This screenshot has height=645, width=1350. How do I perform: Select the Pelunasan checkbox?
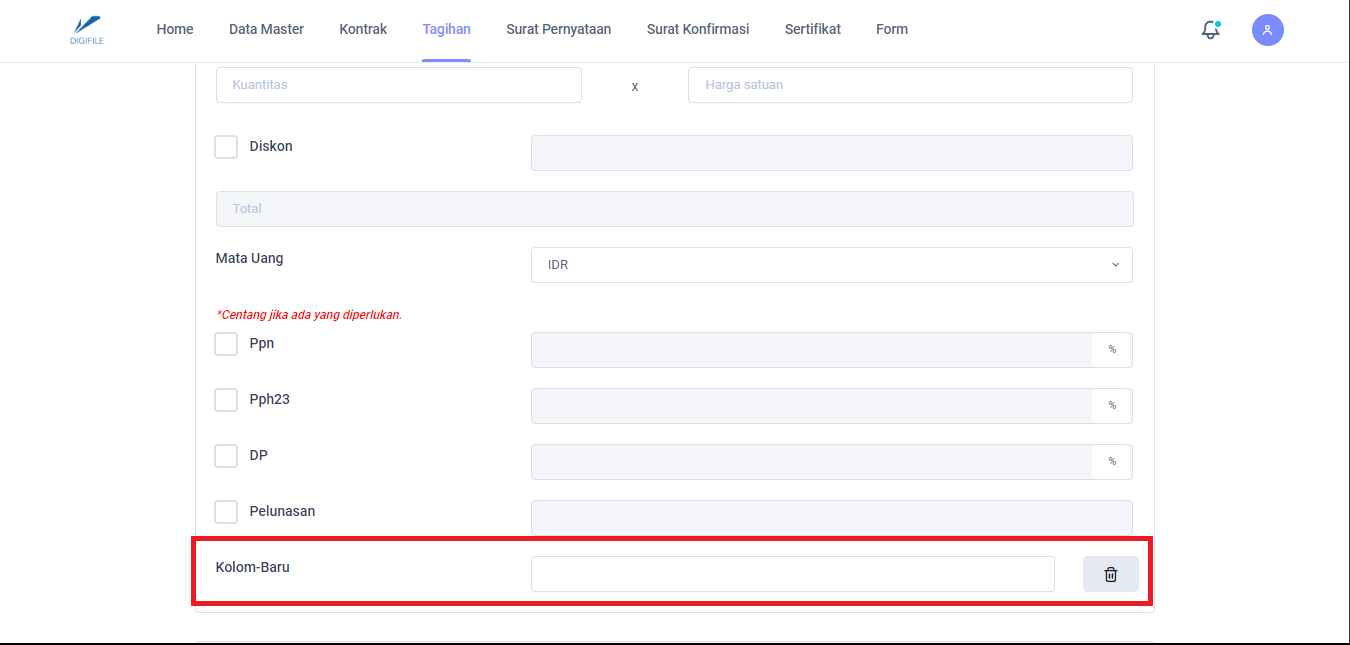[x=226, y=512]
